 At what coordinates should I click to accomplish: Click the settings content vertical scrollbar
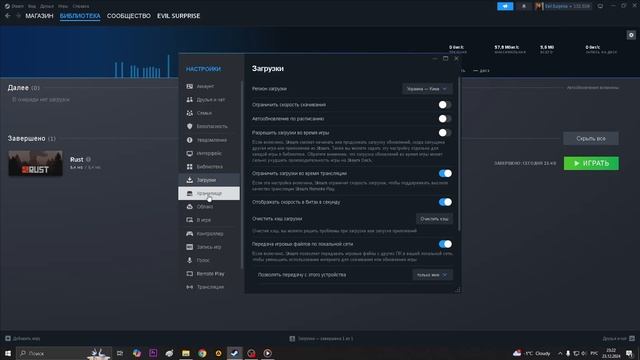[460, 154]
